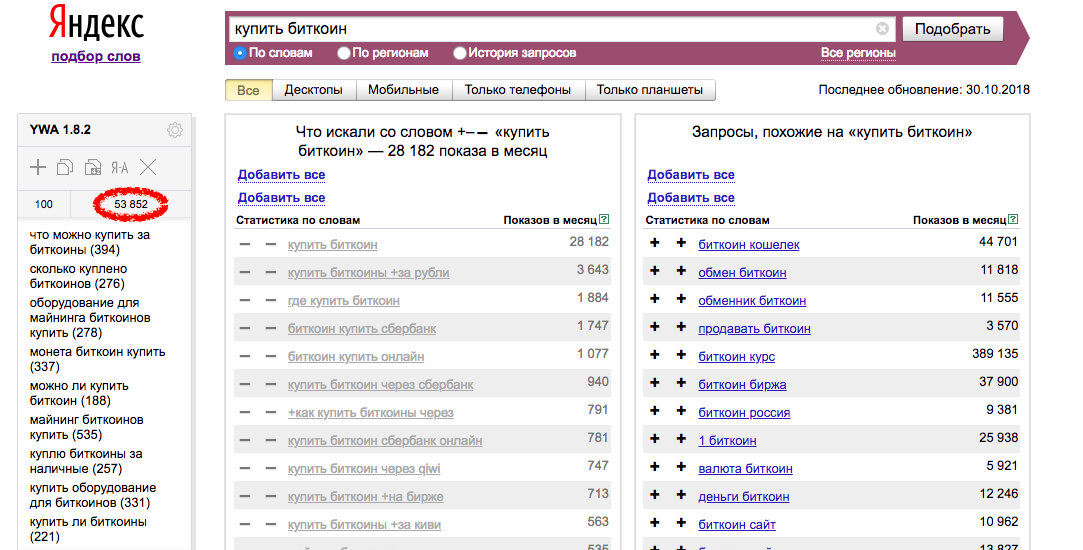Click the YWA add phrase plus icon
This screenshot has width=1083, height=550.
[x=38, y=167]
